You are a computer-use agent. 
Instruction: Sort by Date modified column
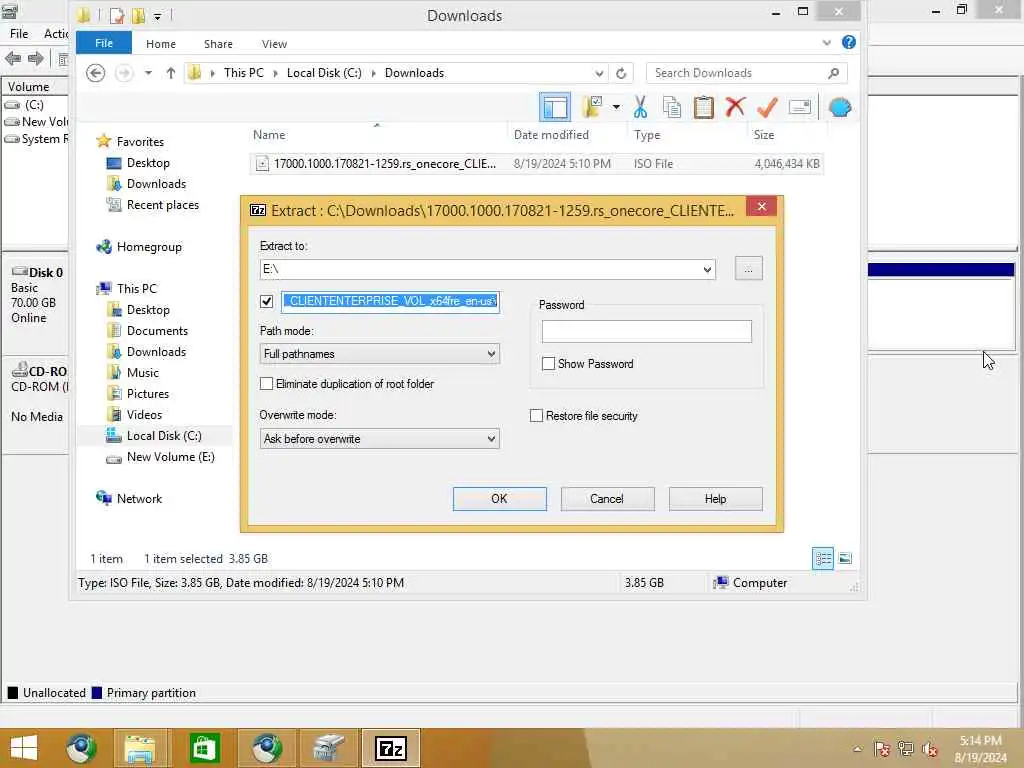point(551,135)
